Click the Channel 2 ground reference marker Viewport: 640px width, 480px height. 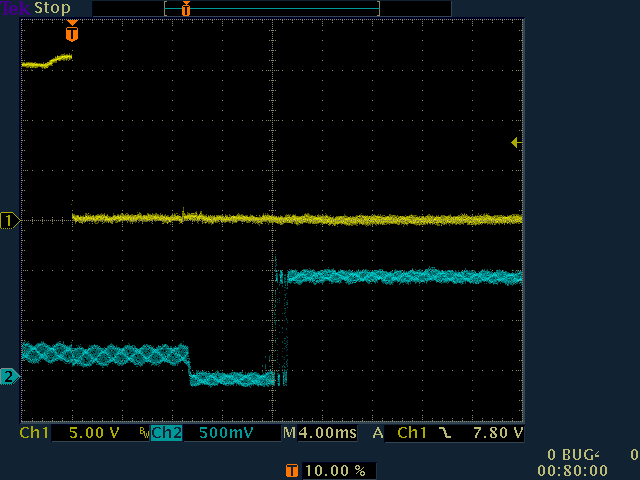coord(10,376)
